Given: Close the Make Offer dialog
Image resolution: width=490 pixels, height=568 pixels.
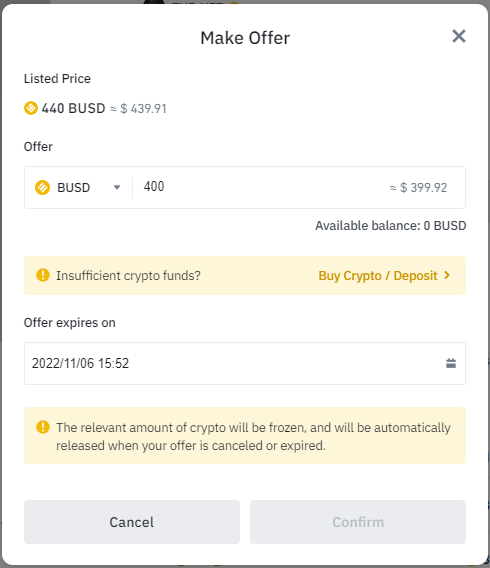Looking at the screenshot, I should pyautogui.click(x=458, y=36).
